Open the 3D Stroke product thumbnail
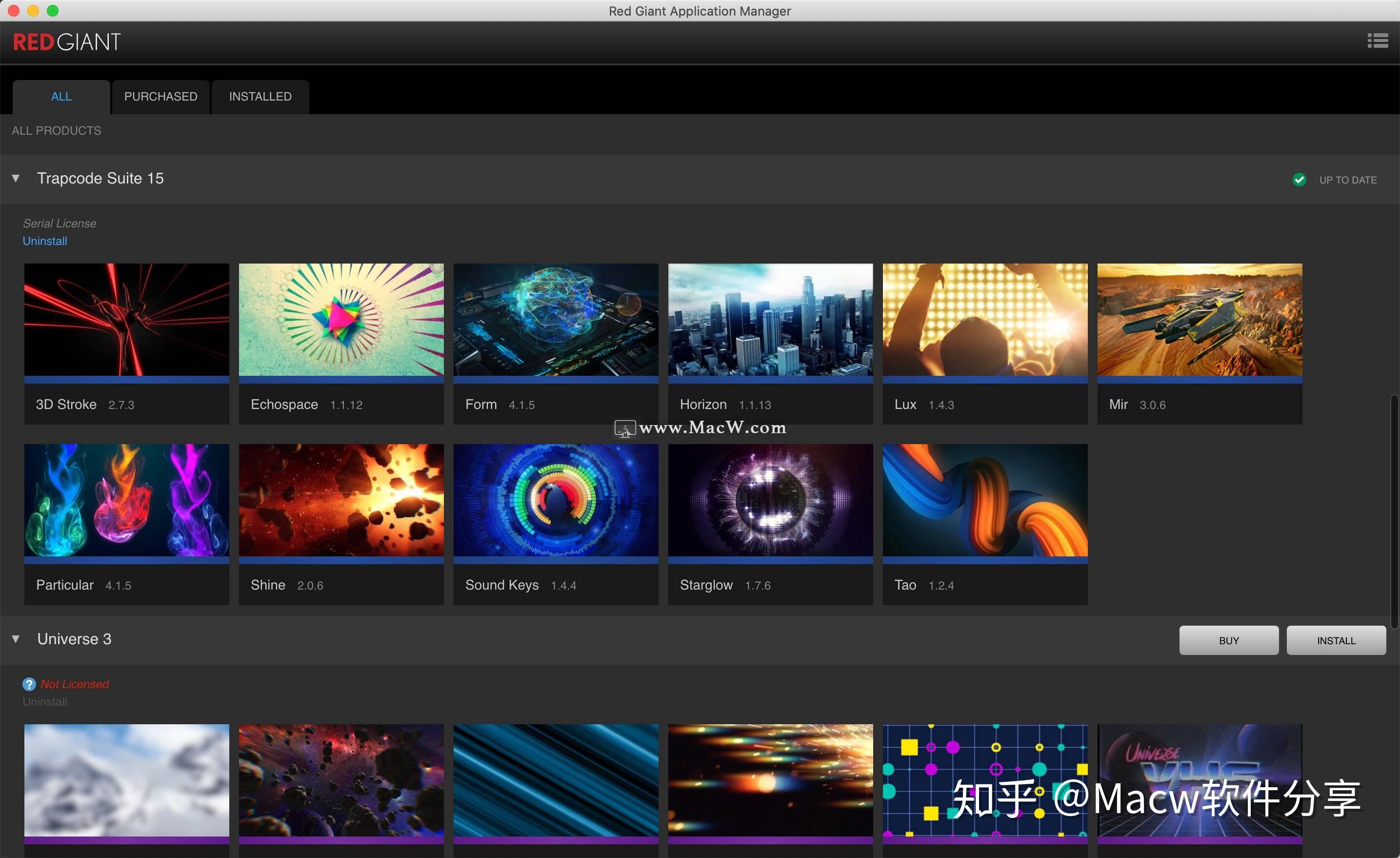 (125, 320)
